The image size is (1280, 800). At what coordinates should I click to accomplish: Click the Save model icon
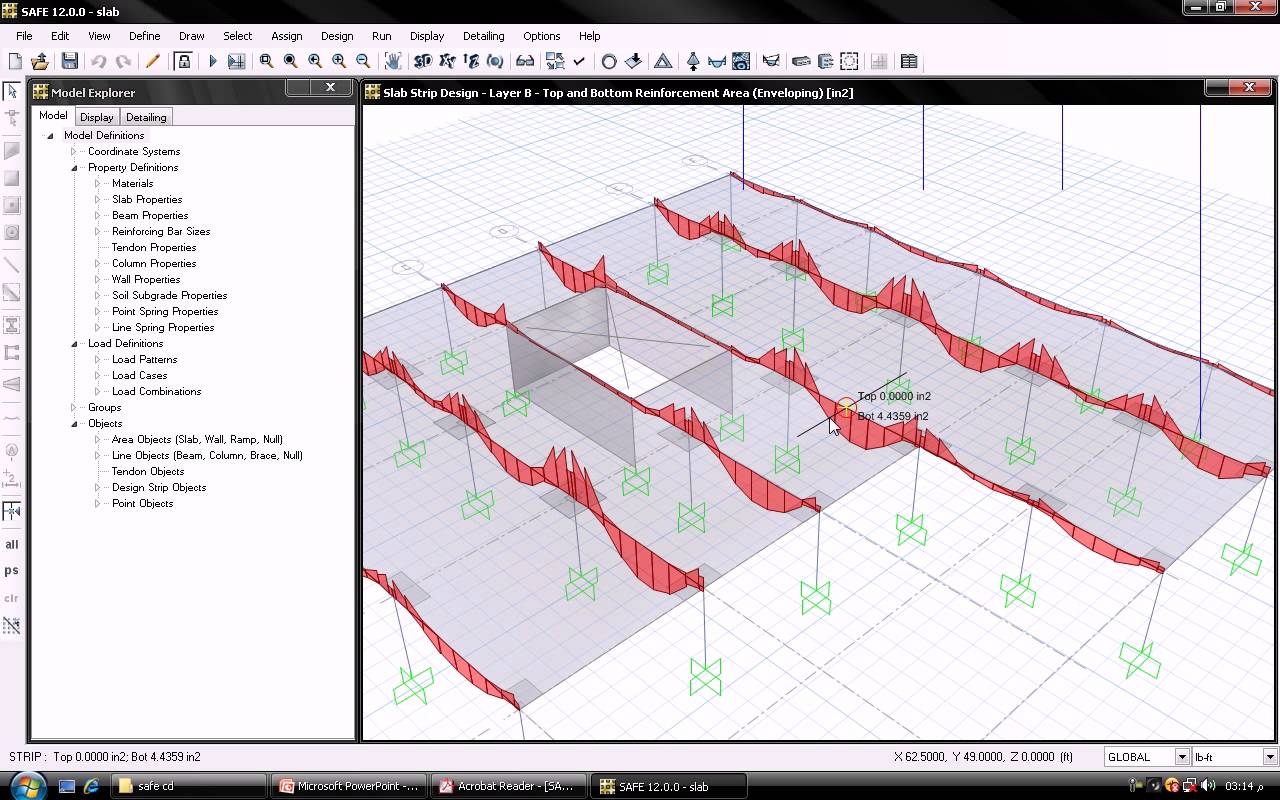pos(69,61)
